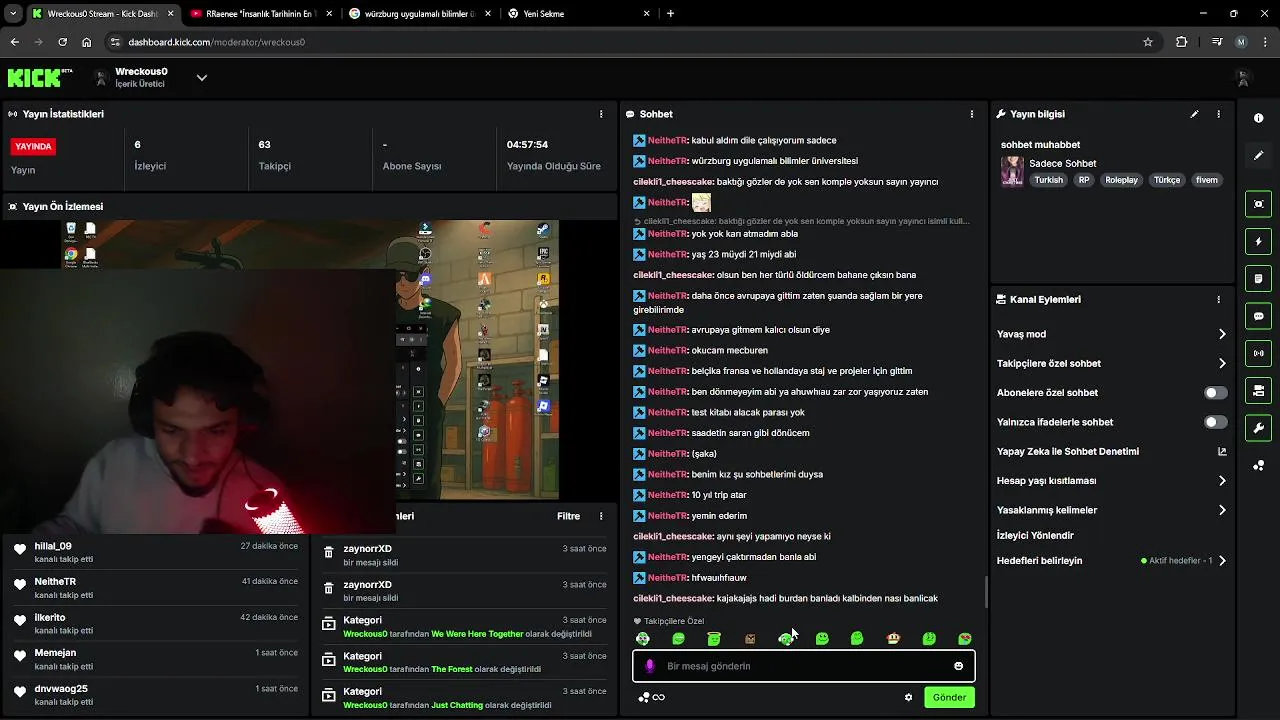Image resolution: width=1280 pixels, height=720 pixels.
Task: Open emoji picker in message box
Action: 958,666
